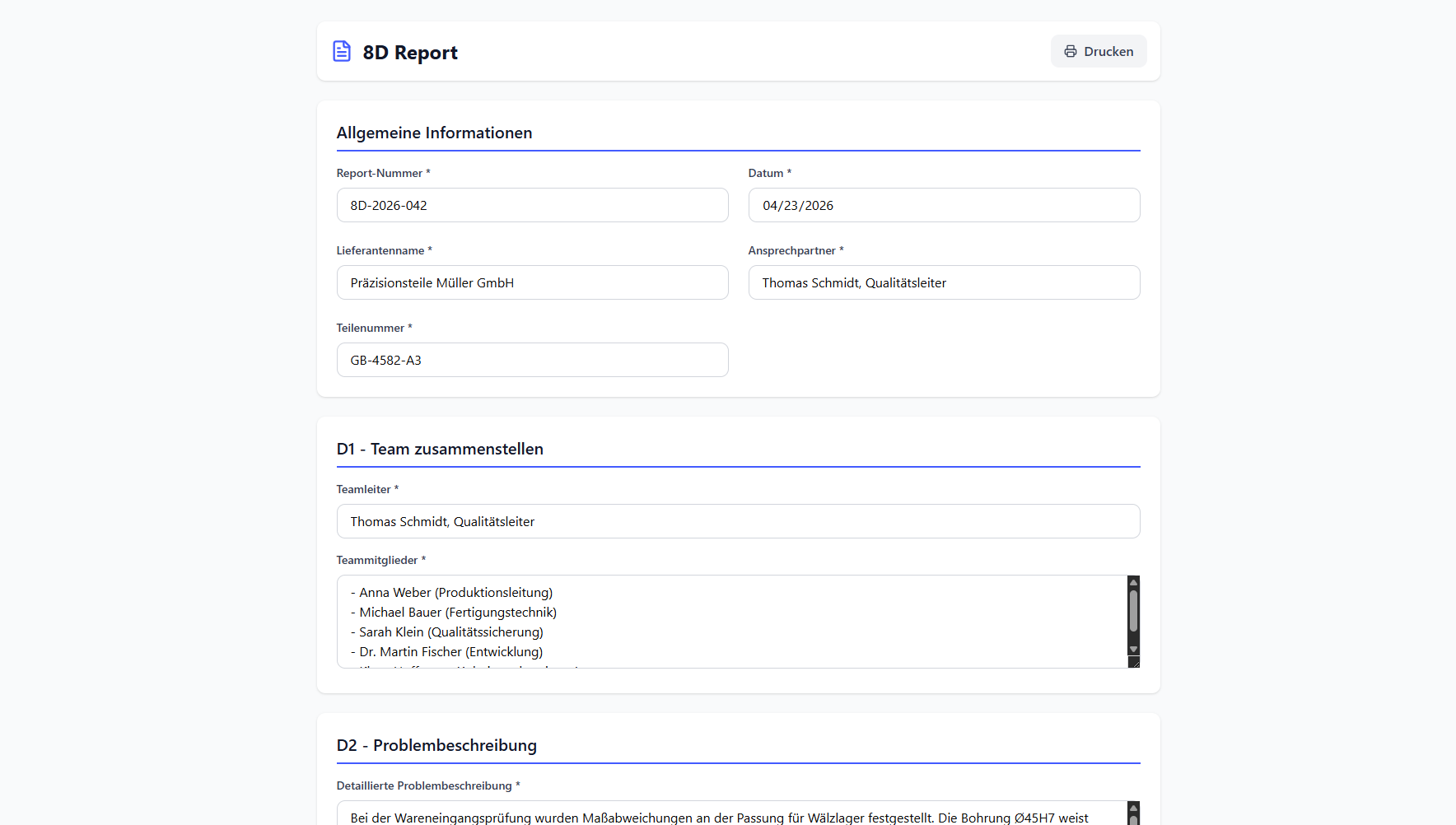Click the Datum field label
Viewport: 1456px width, 825px height.
[x=765, y=173]
